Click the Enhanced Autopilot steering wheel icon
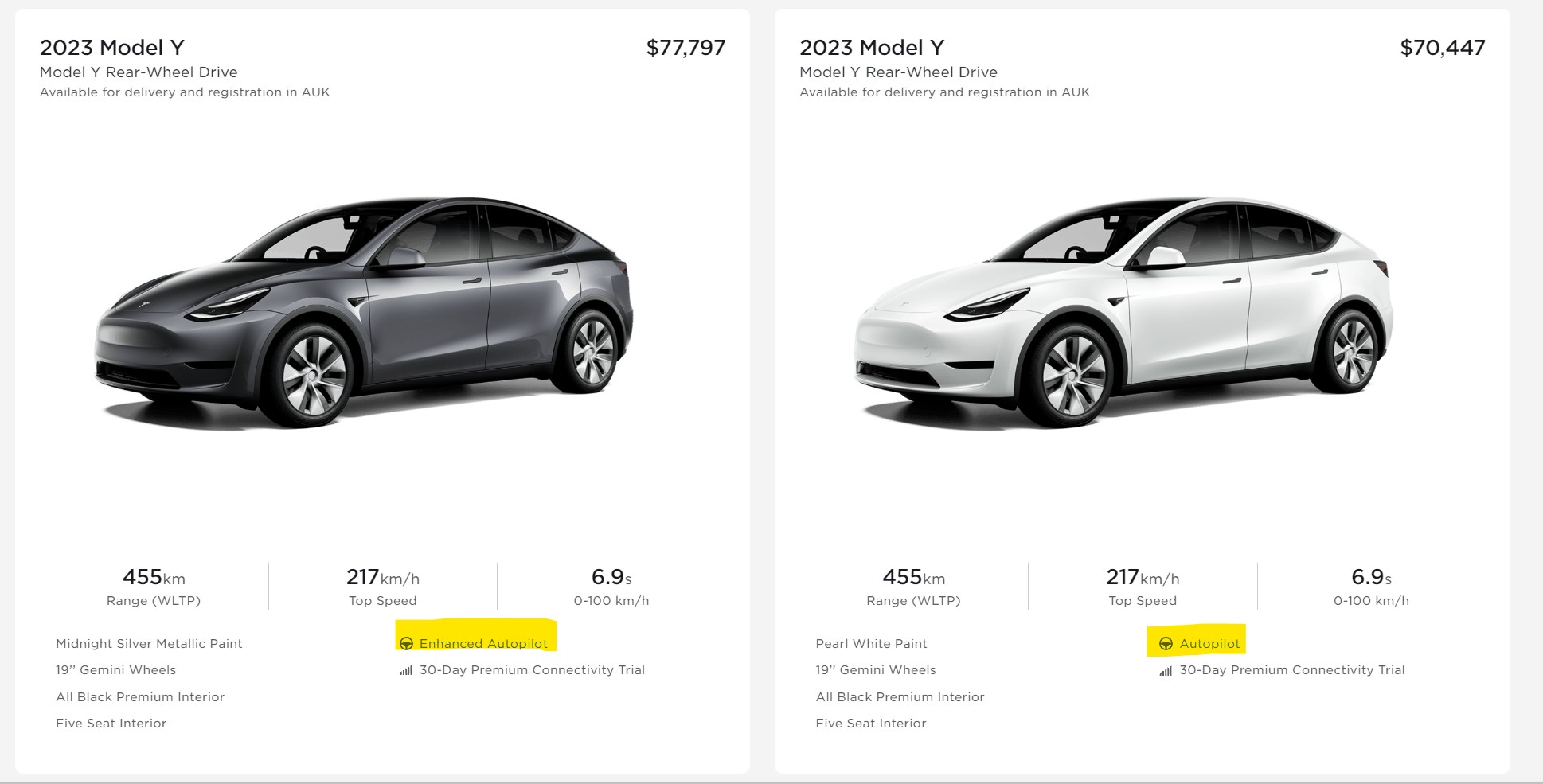Viewport: 1543px width, 784px height. (x=406, y=644)
